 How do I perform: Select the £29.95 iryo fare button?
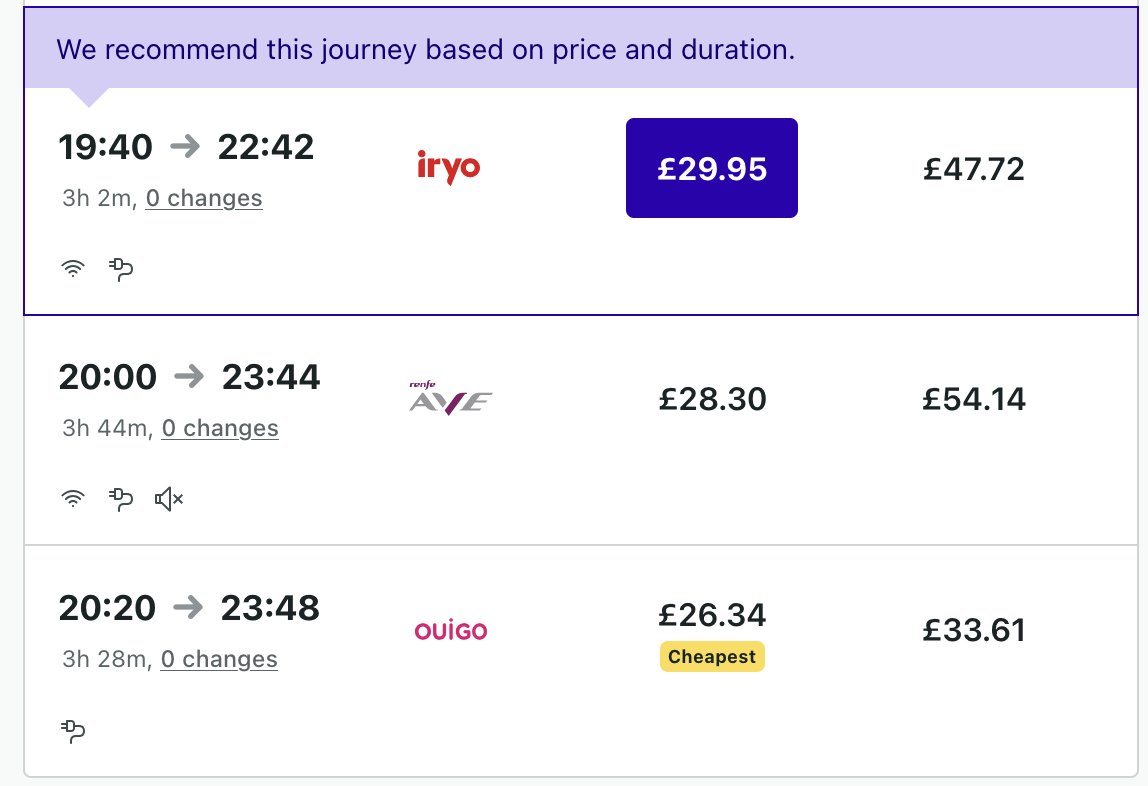click(x=712, y=168)
